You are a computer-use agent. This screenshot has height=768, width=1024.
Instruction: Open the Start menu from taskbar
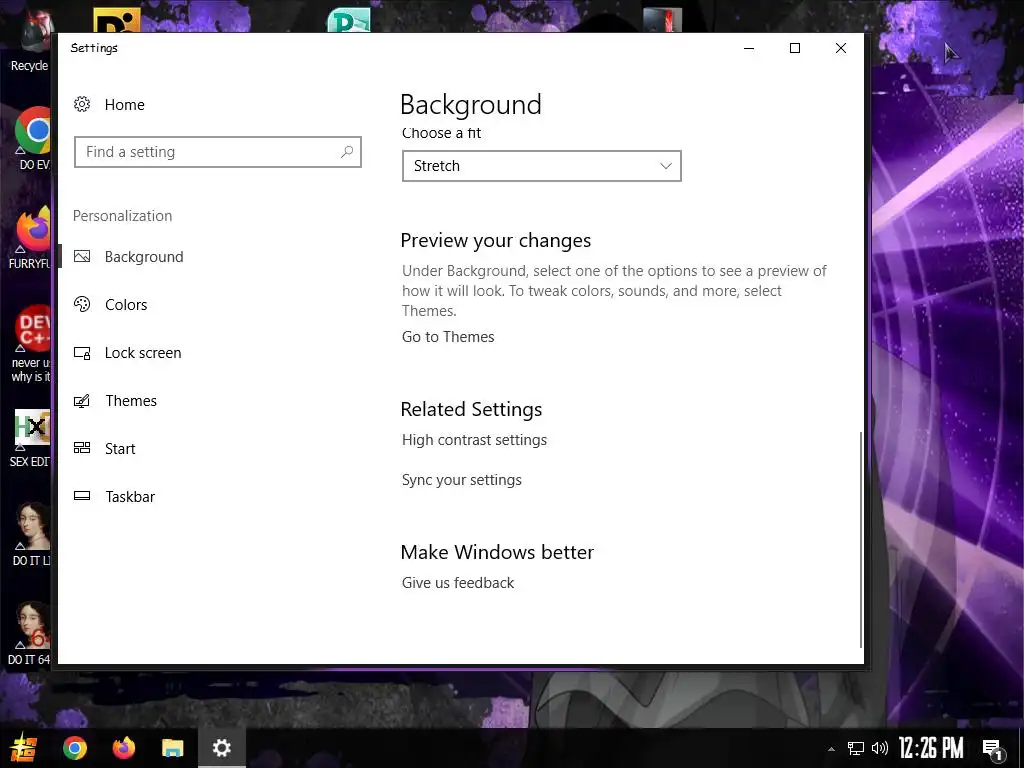pyautogui.click(x=23, y=747)
